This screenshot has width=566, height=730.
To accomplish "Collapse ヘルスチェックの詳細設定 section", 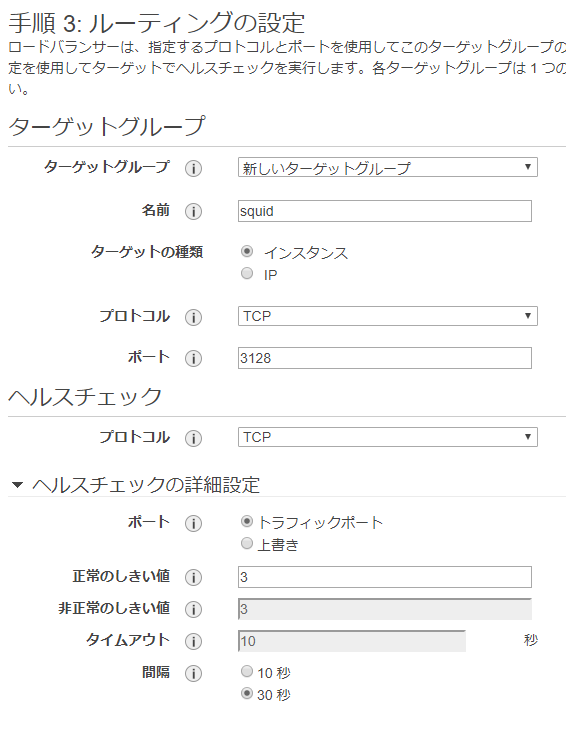I will (x=17, y=485).
